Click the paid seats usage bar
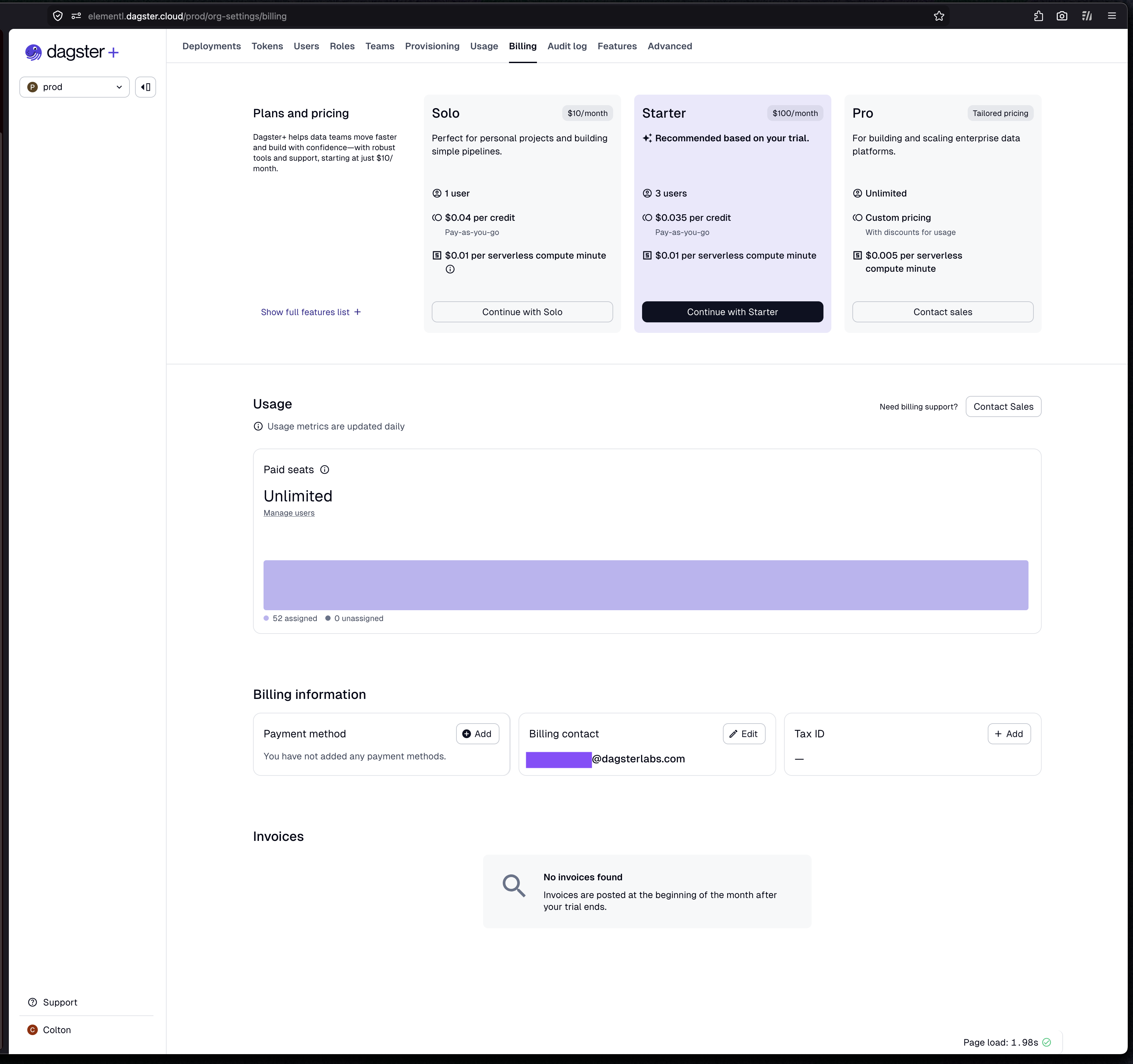The width and height of the screenshot is (1133, 1064). coord(646,585)
